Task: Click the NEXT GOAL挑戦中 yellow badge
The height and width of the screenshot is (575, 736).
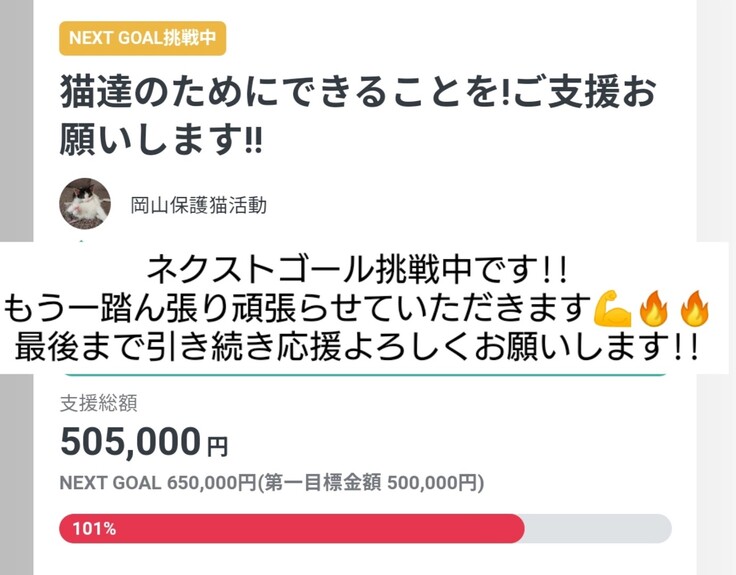Action: (142, 38)
